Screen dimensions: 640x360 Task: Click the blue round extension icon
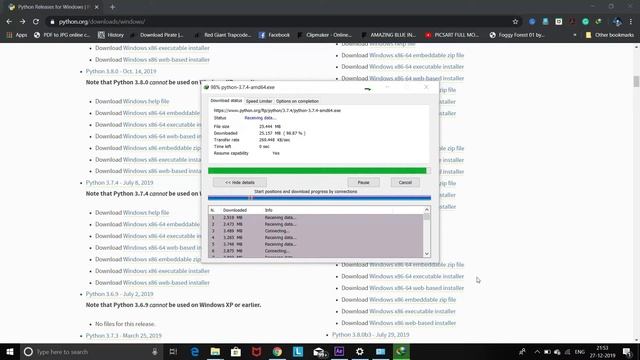pyautogui.click(x=532, y=22)
